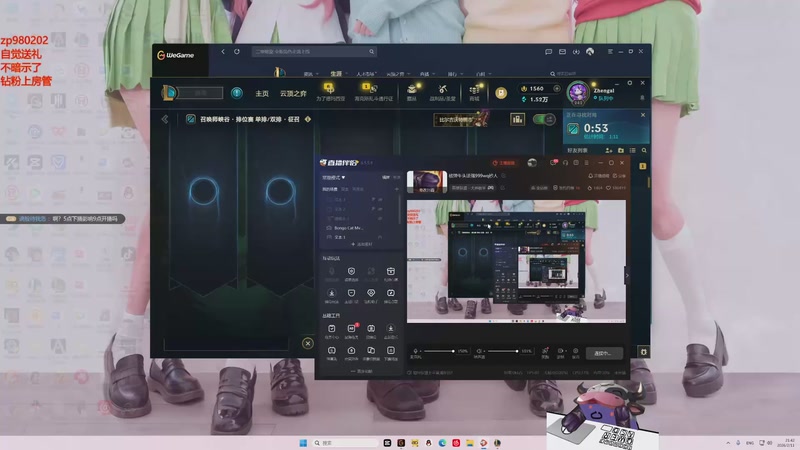This screenshot has height=450, width=800.
Task: Click the diamond heart icon in interaction tools
Action: pos(371,295)
